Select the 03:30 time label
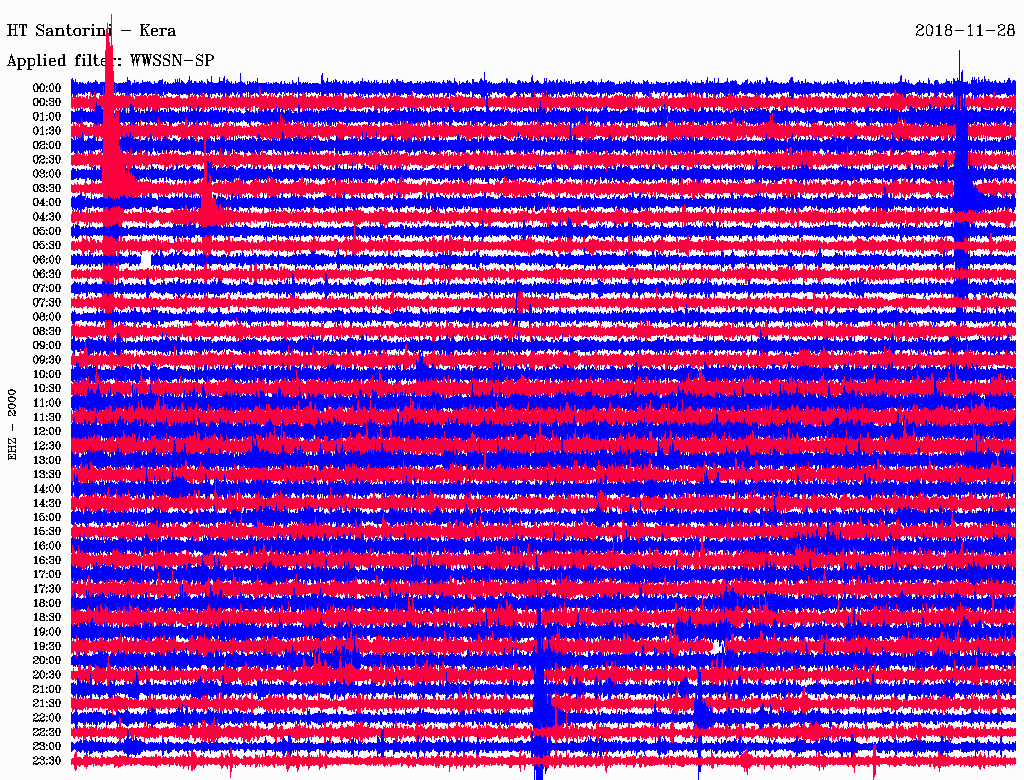 click(x=47, y=188)
